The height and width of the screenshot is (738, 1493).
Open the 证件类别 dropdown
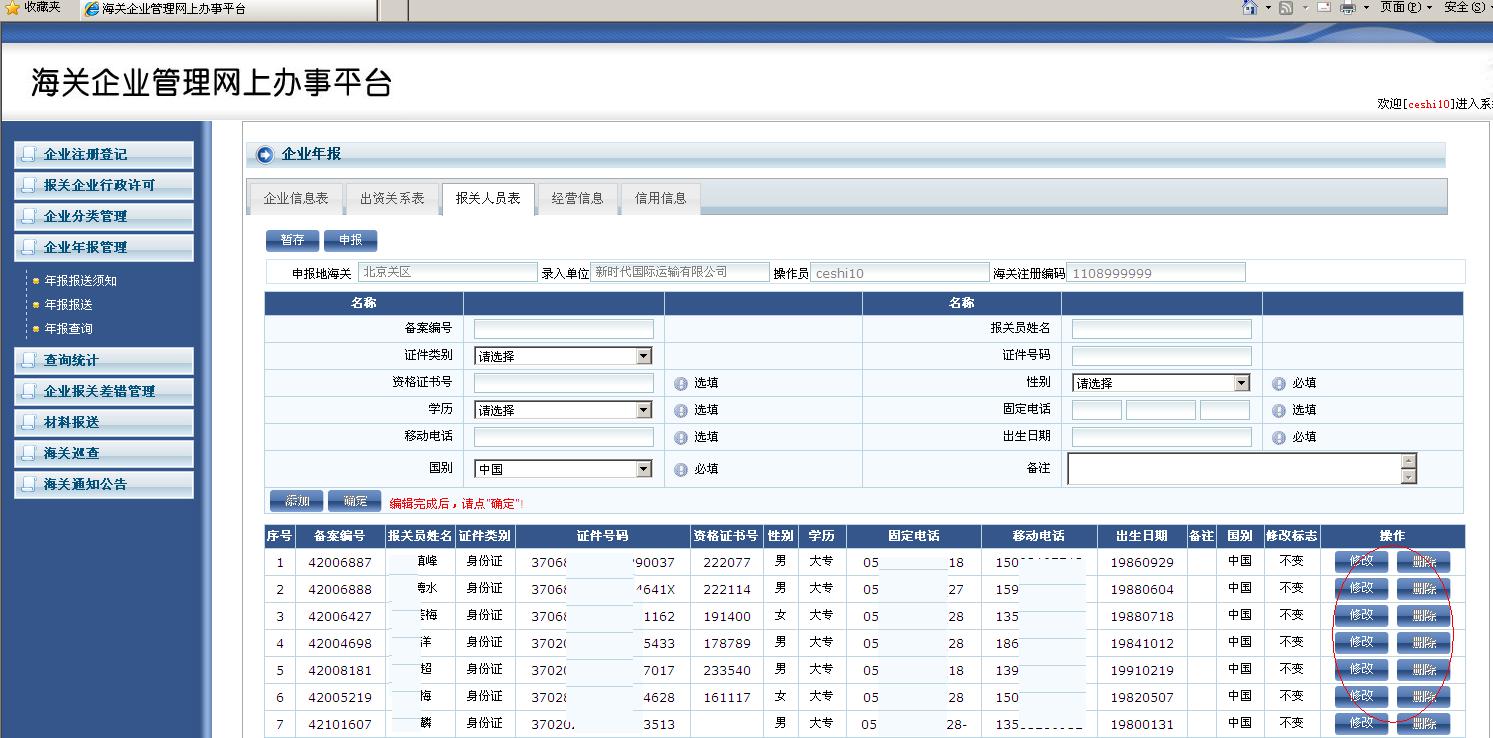(644, 356)
